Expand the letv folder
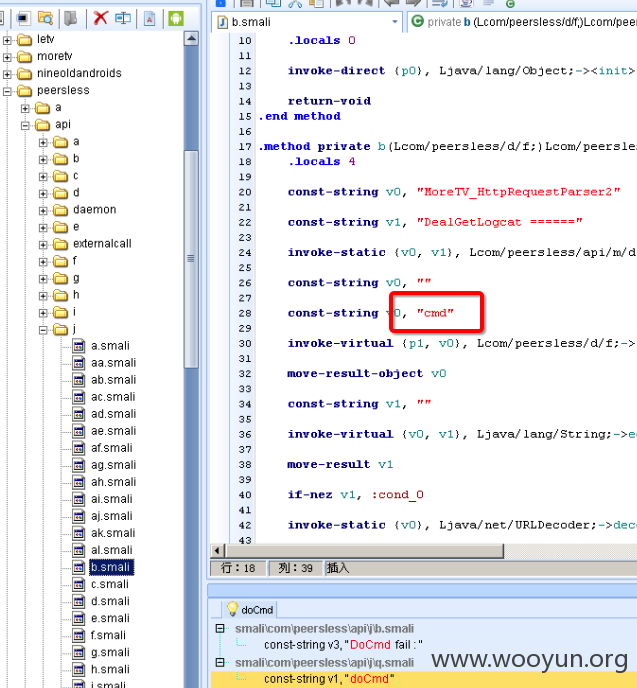Screen dimensions: 637x688 coord(7,40)
